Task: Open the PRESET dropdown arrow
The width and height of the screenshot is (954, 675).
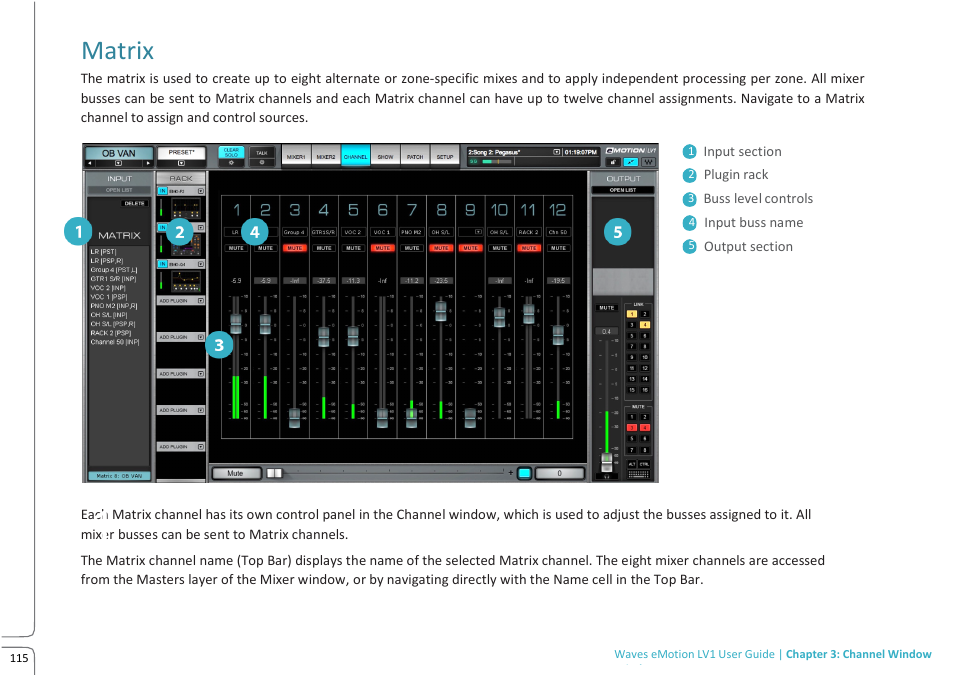Action: [181, 163]
